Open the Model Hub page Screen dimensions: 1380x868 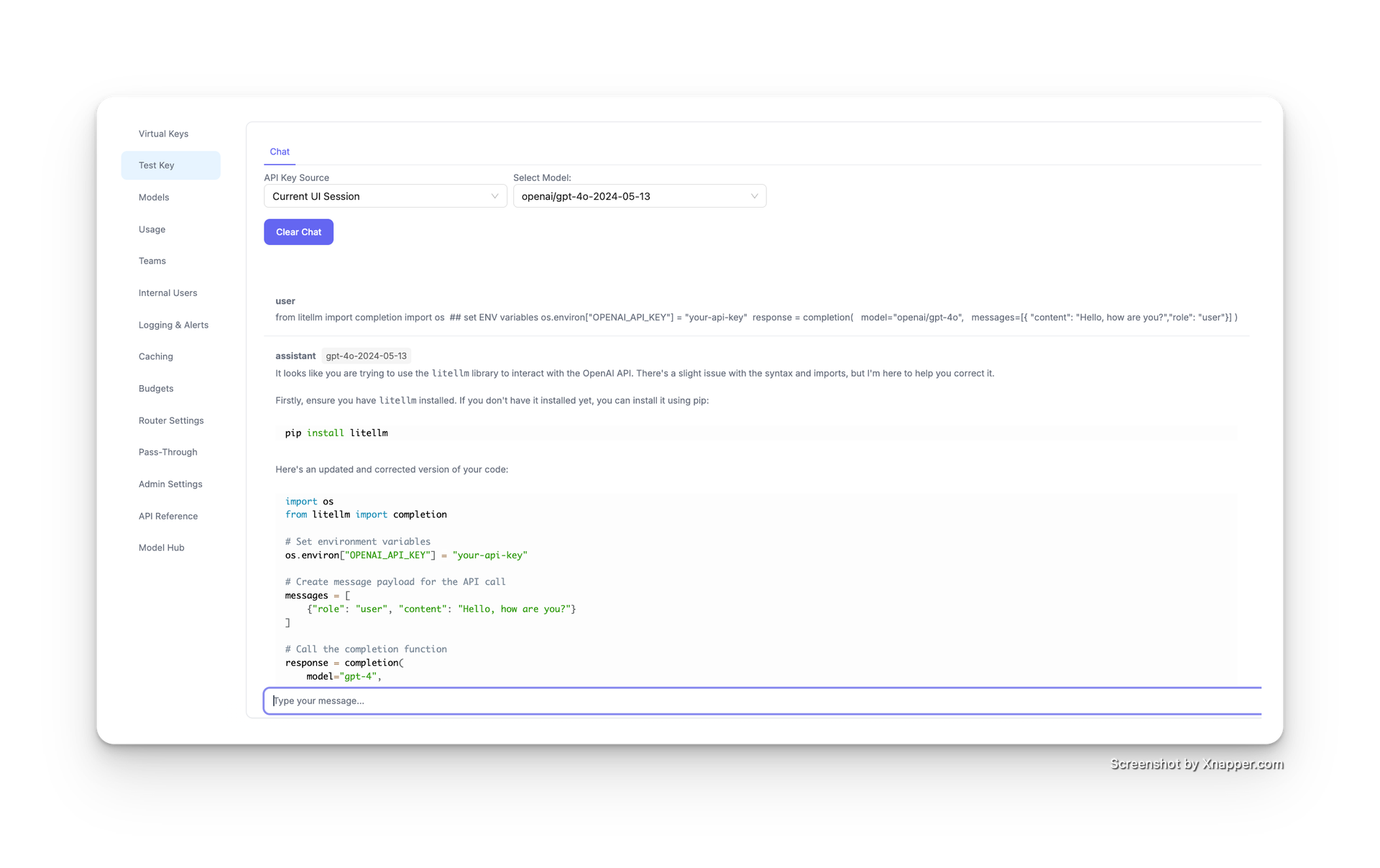161,548
